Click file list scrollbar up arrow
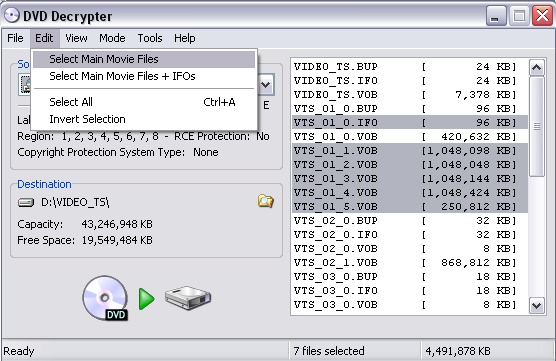The width and height of the screenshot is (556, 361). tap(536, 67)
